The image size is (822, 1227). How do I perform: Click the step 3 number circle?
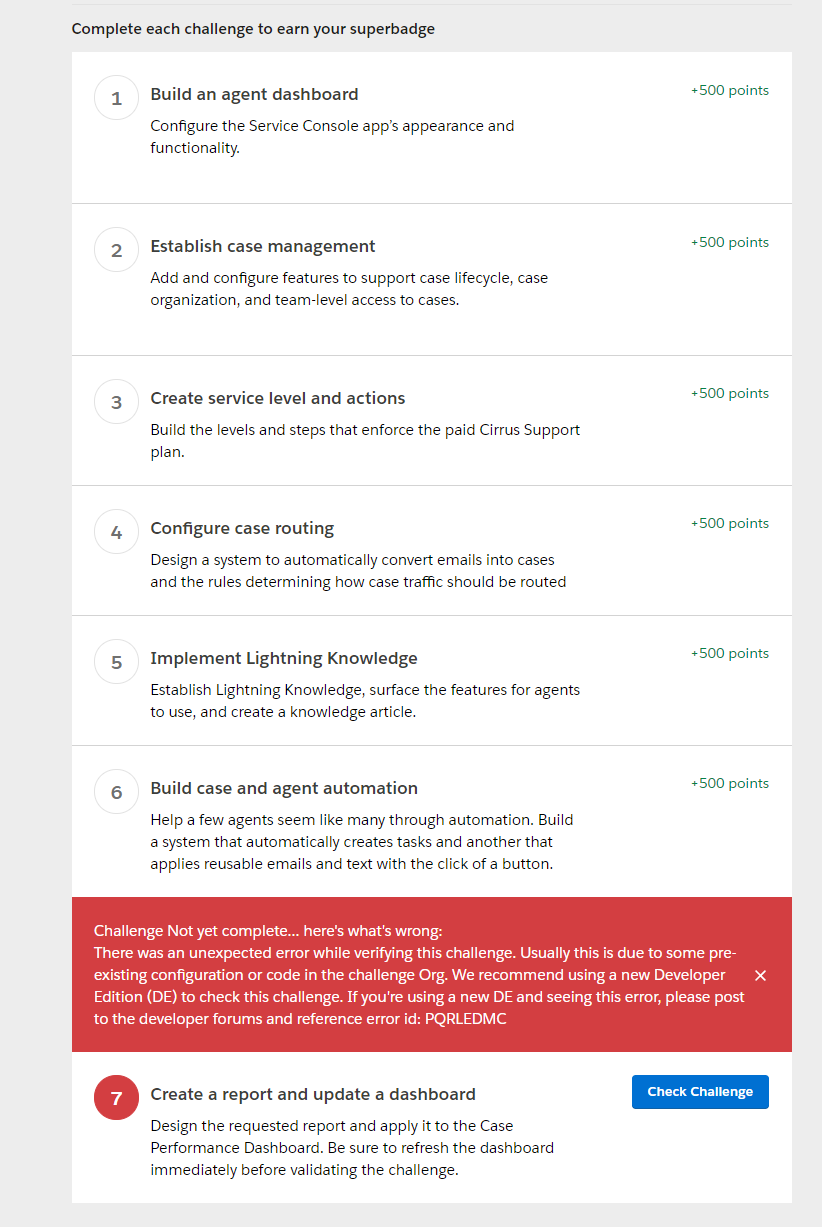pyautogui.click(x=116, y=402)
